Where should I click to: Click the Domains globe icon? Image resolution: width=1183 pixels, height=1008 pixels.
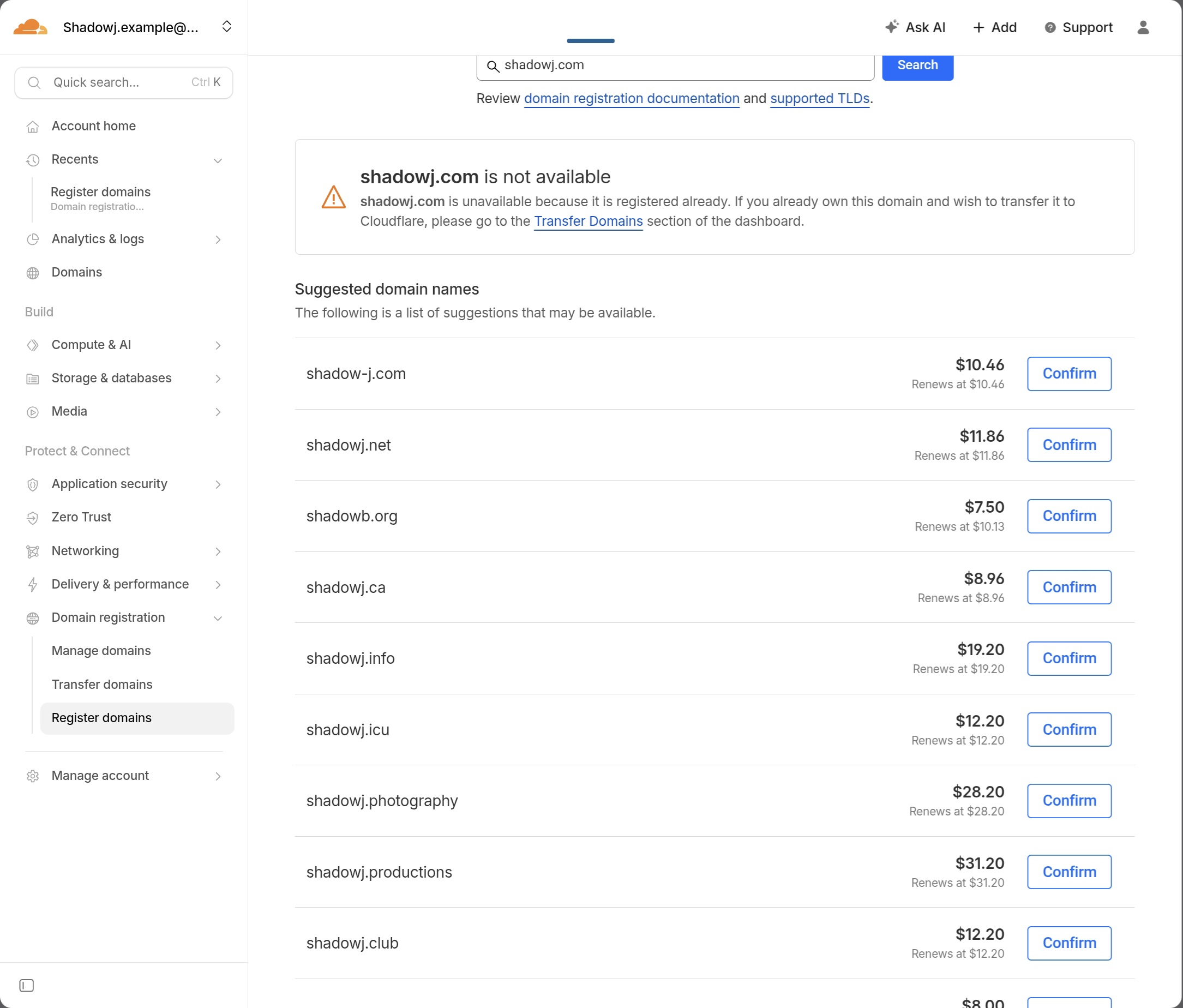[x=33, y=272]
